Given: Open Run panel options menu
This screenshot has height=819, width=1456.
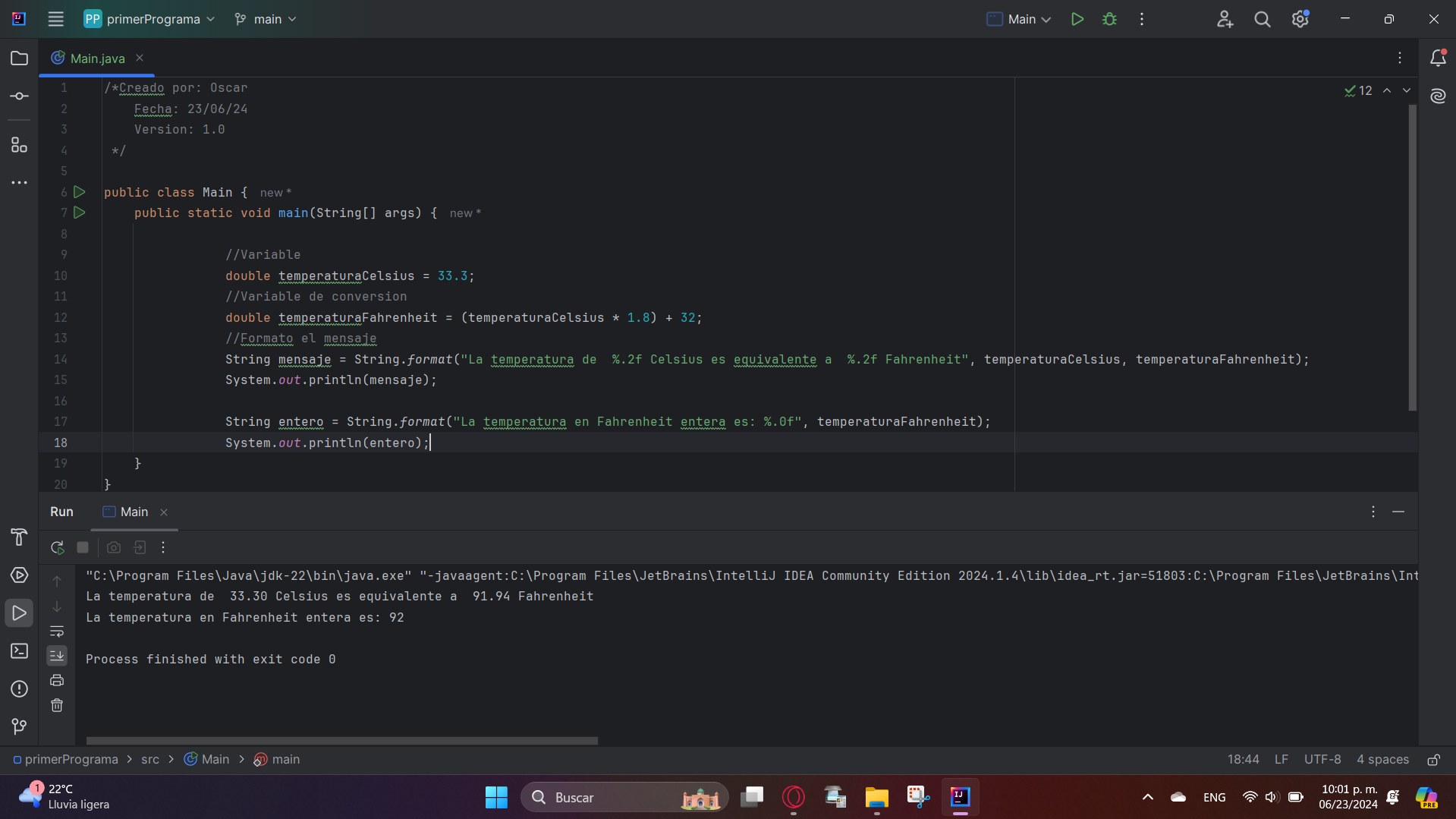Looking at the screenshot, I should click(x=1373, y=512).
